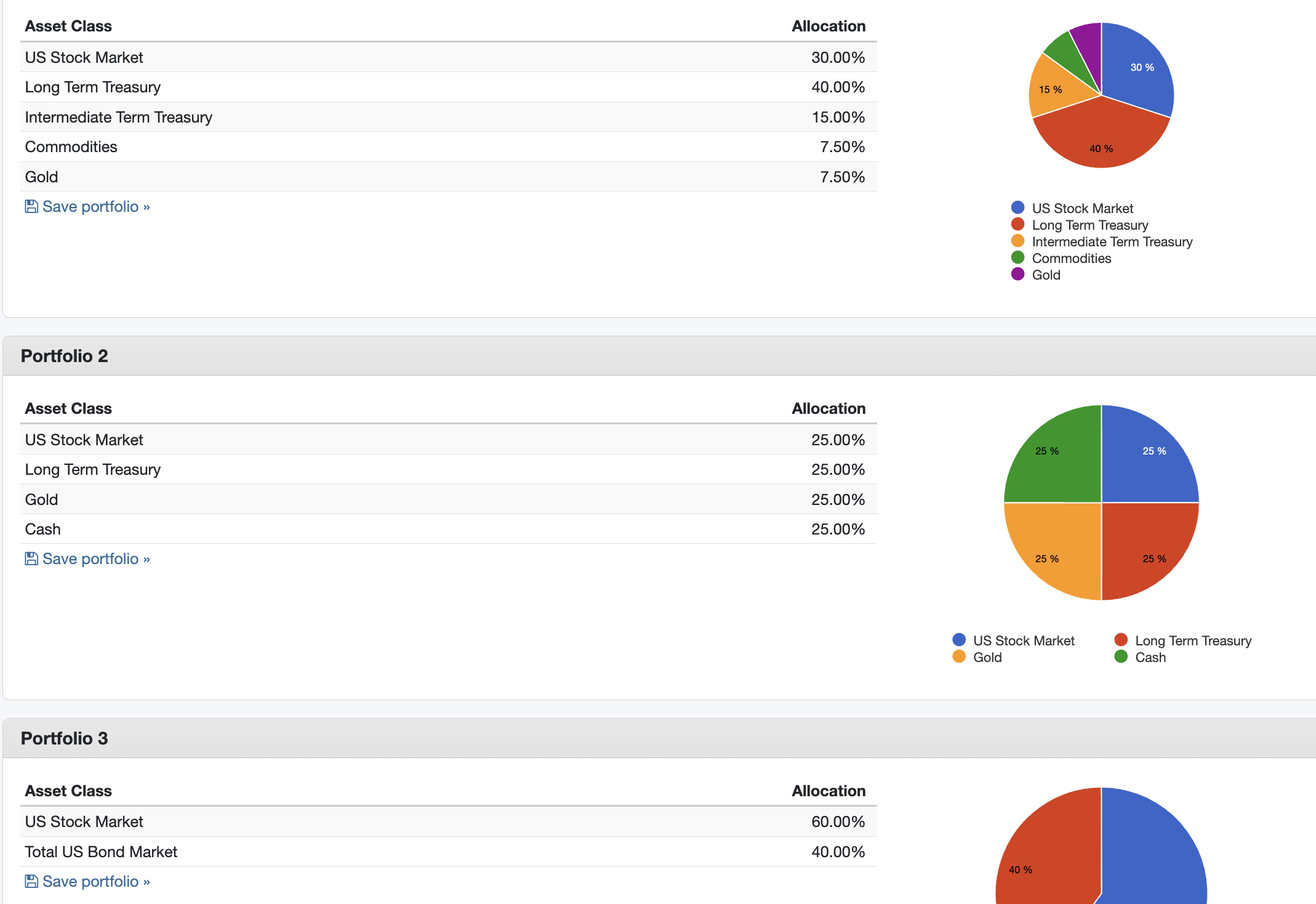Click the green Cash legend dot in Portfolio 2
The width and height of the screenshot is (1316, 904).
[1121, 656]
